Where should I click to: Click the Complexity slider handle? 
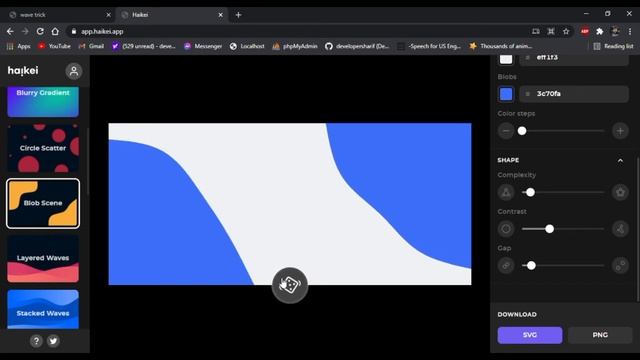530,192
